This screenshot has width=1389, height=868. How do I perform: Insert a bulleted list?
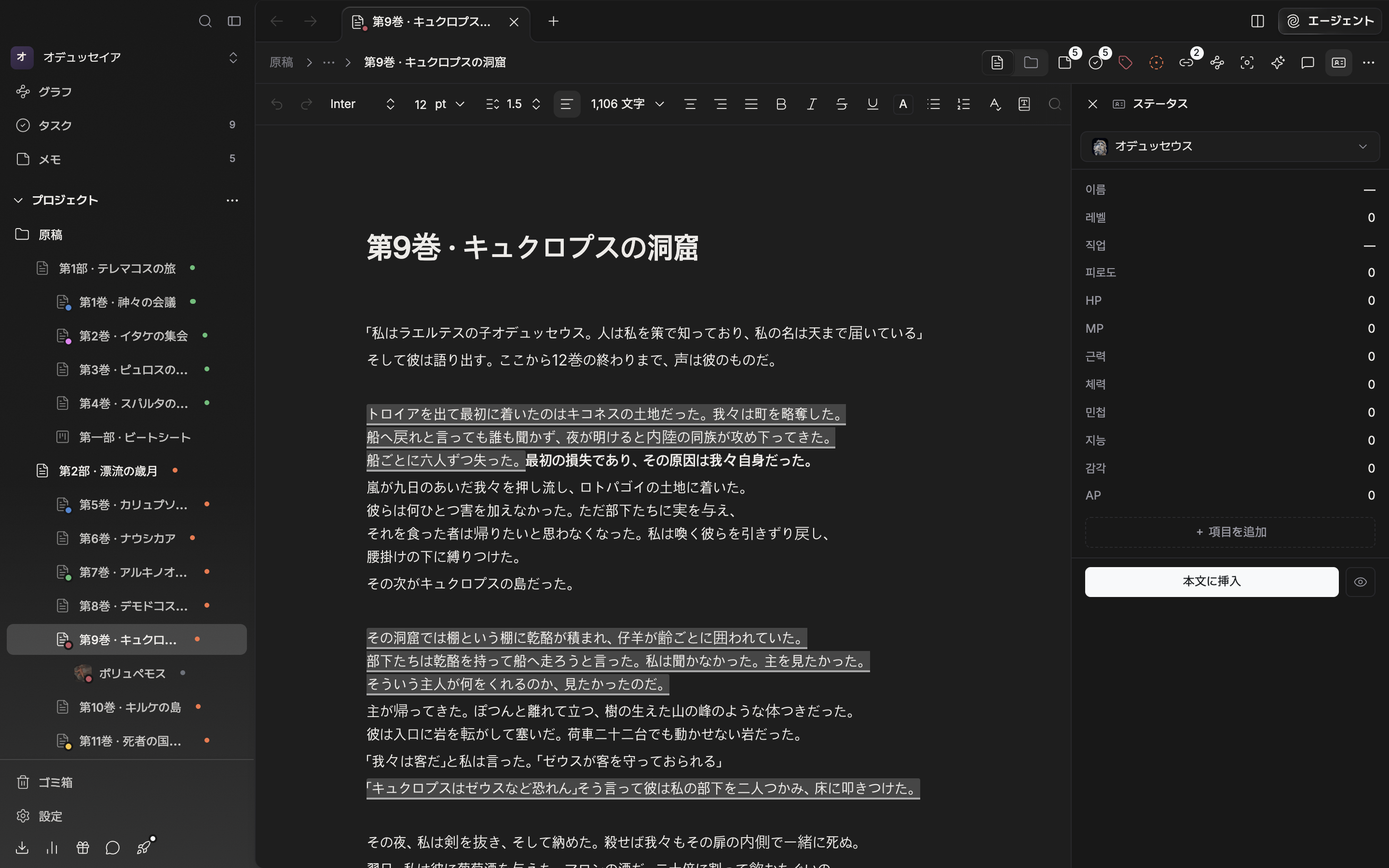tap(933, 104)
